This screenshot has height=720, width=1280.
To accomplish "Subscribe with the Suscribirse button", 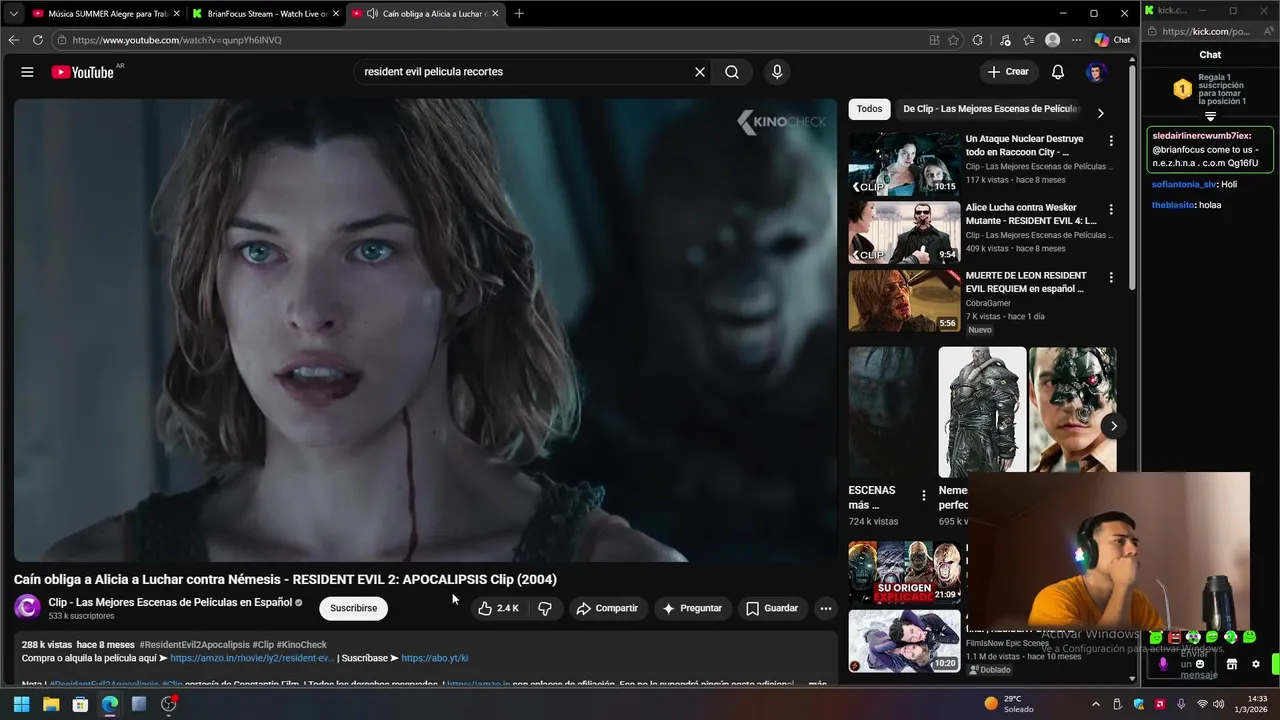I will 354,608.
